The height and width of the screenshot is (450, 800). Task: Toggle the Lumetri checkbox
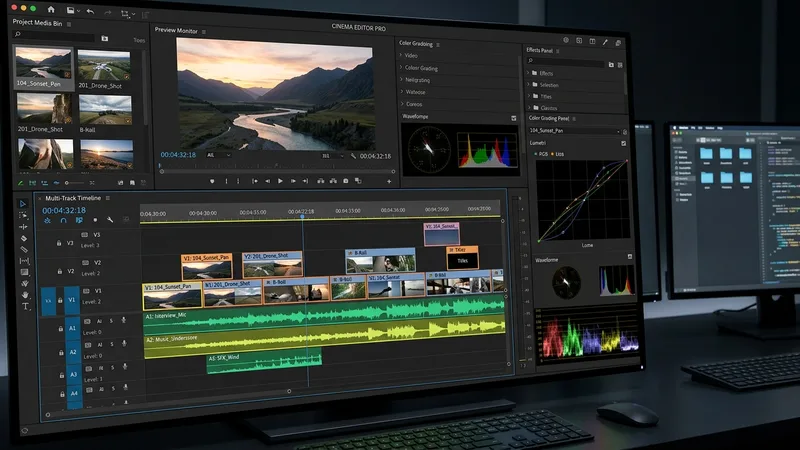coord(623,143)
